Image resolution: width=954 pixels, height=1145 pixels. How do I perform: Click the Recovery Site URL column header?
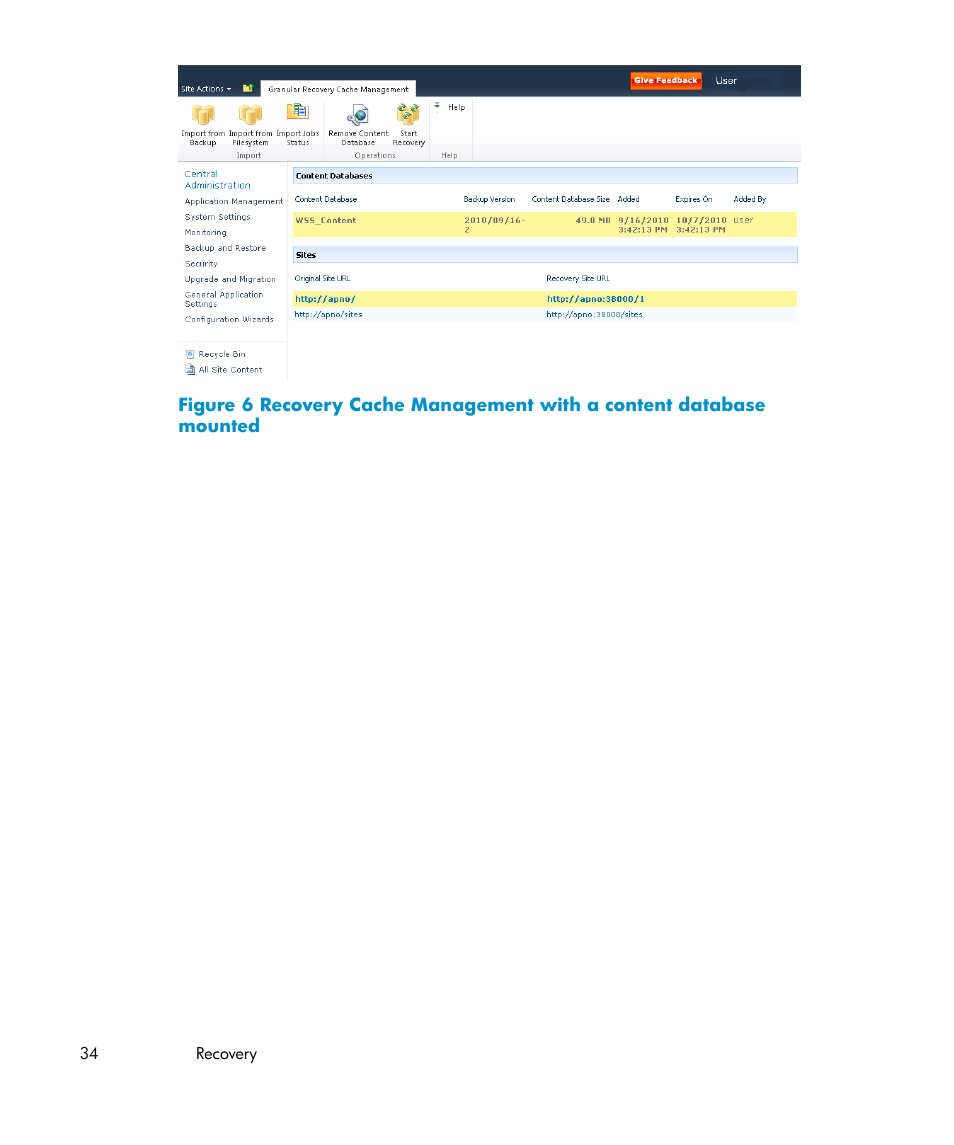coord(578,278)
